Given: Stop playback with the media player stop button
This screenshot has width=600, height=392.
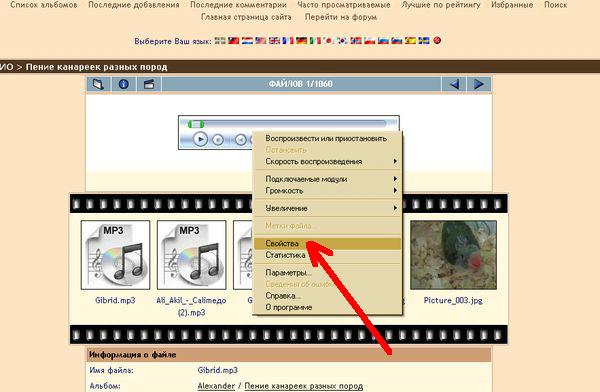Looking at the screenshot, I should 218,140.
